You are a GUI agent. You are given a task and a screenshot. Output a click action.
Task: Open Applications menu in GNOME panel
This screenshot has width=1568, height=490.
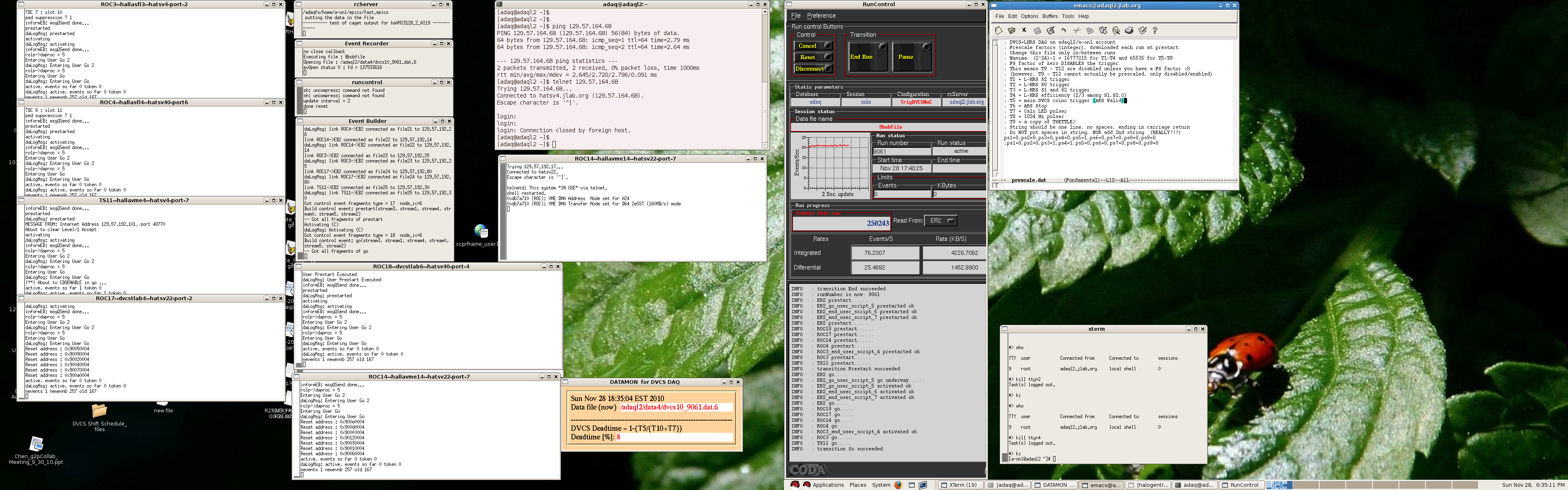(828, 485)
